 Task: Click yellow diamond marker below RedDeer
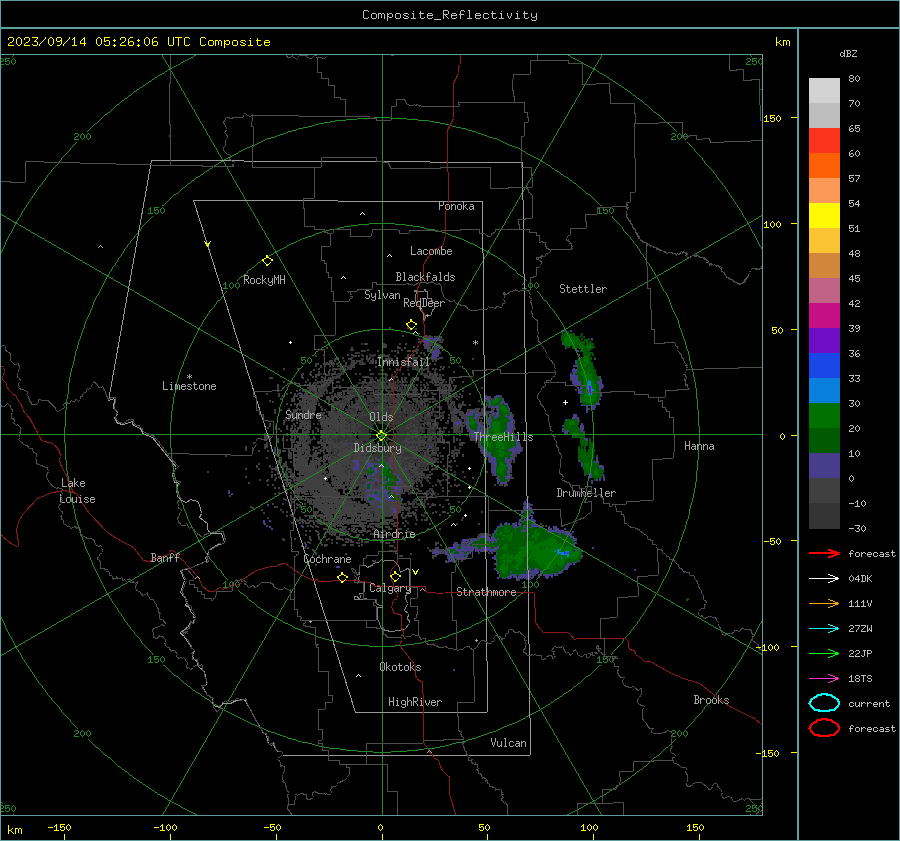[411, 325]
